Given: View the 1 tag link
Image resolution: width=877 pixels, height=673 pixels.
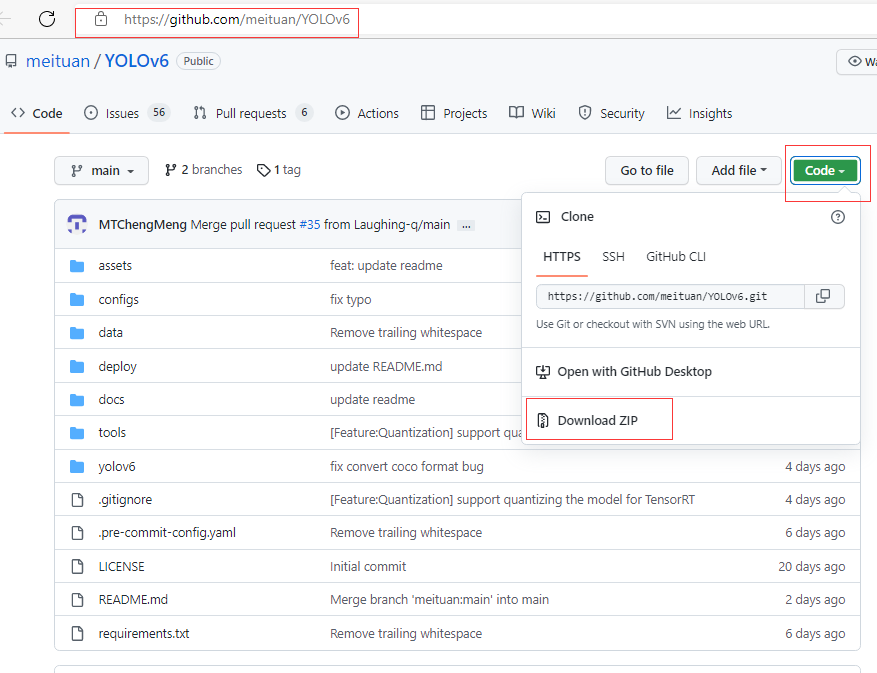Looking at the screenshot, I should click(279, 170).
